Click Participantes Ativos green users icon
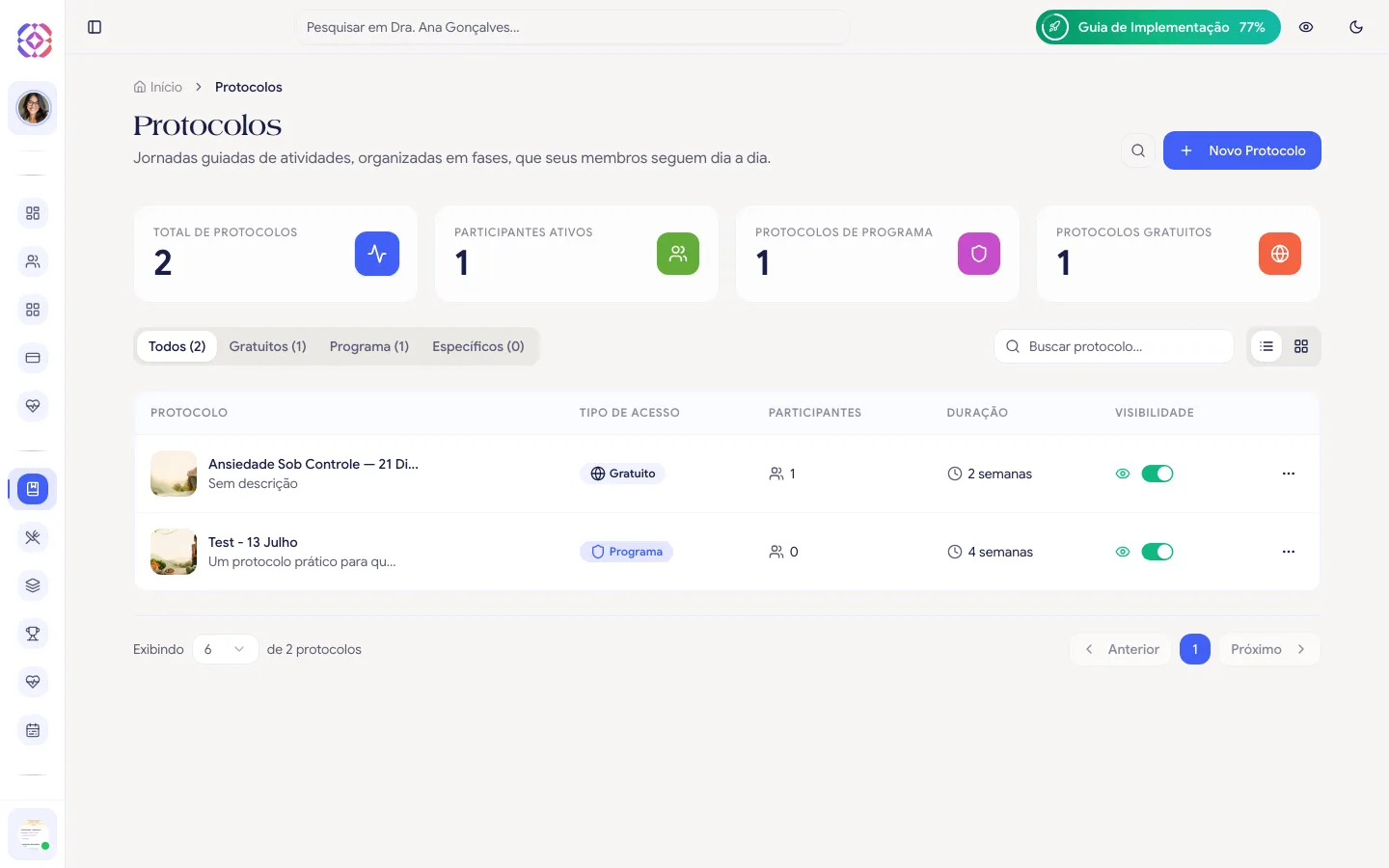Viewport: 1389px width, 868px height. [678, 254]
